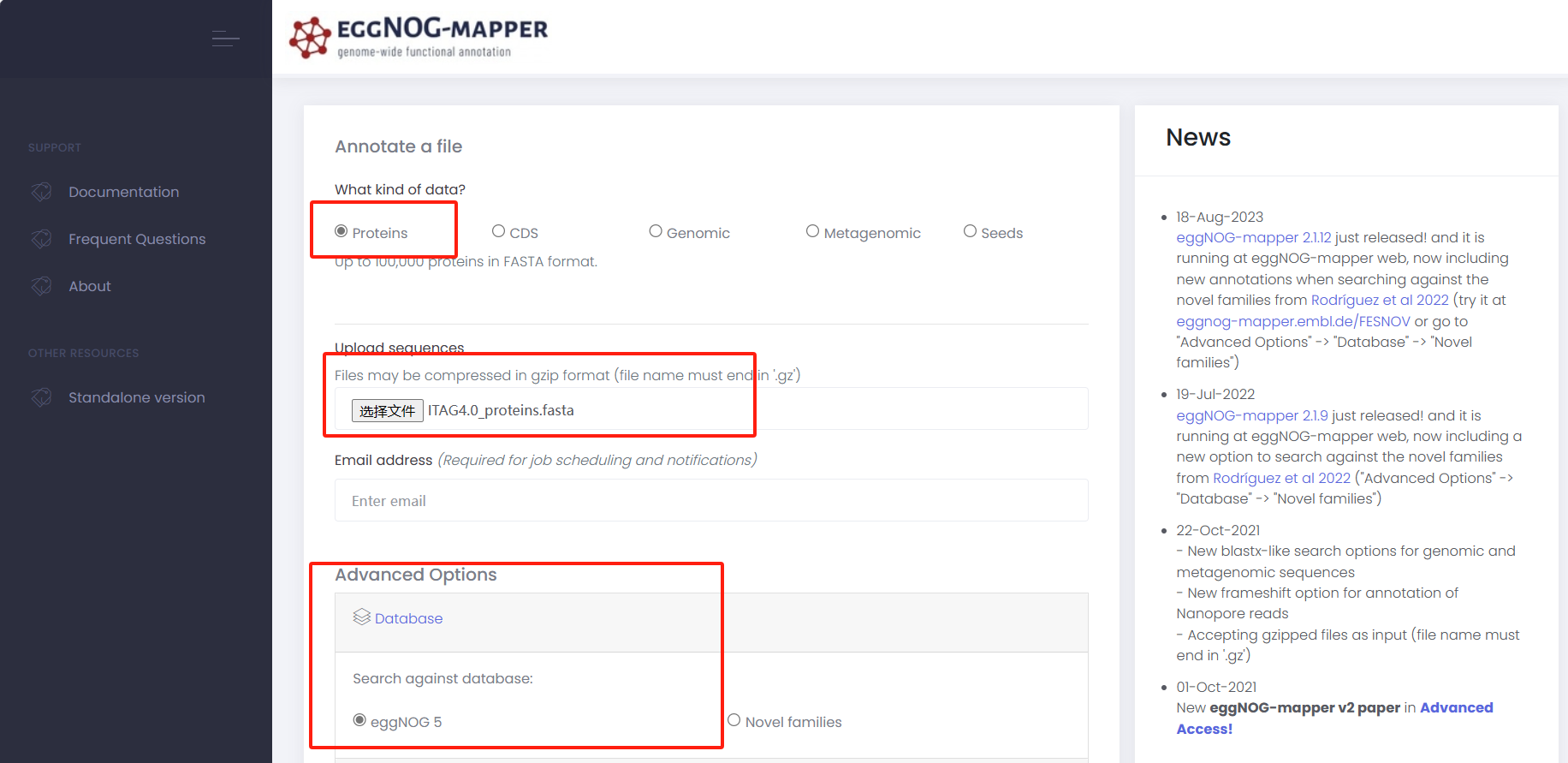Open the eggNOG-mapper 2.1.12 release link
The width and height of the screenshot is (1568, 763).
[x=1254, y=237]
